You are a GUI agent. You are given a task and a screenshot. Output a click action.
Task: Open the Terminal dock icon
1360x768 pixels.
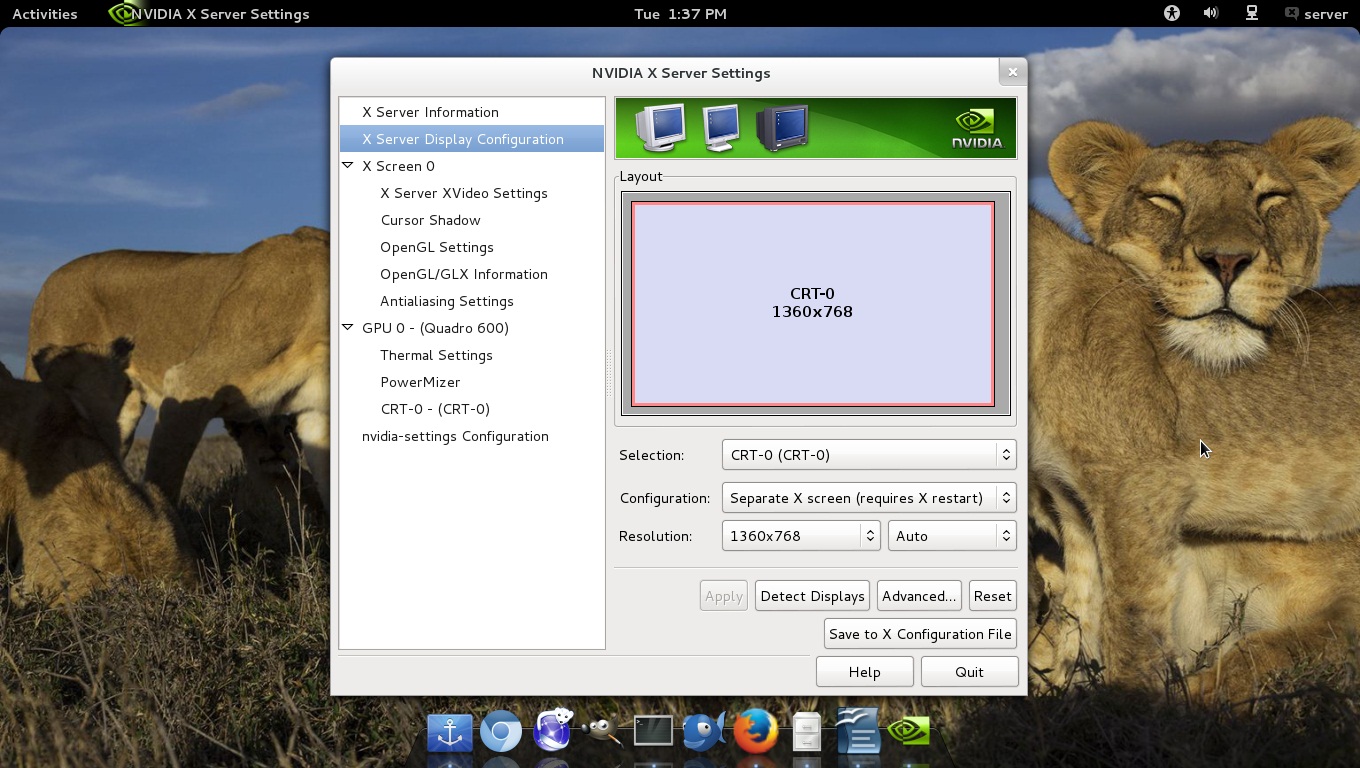(x=653, y=732)
